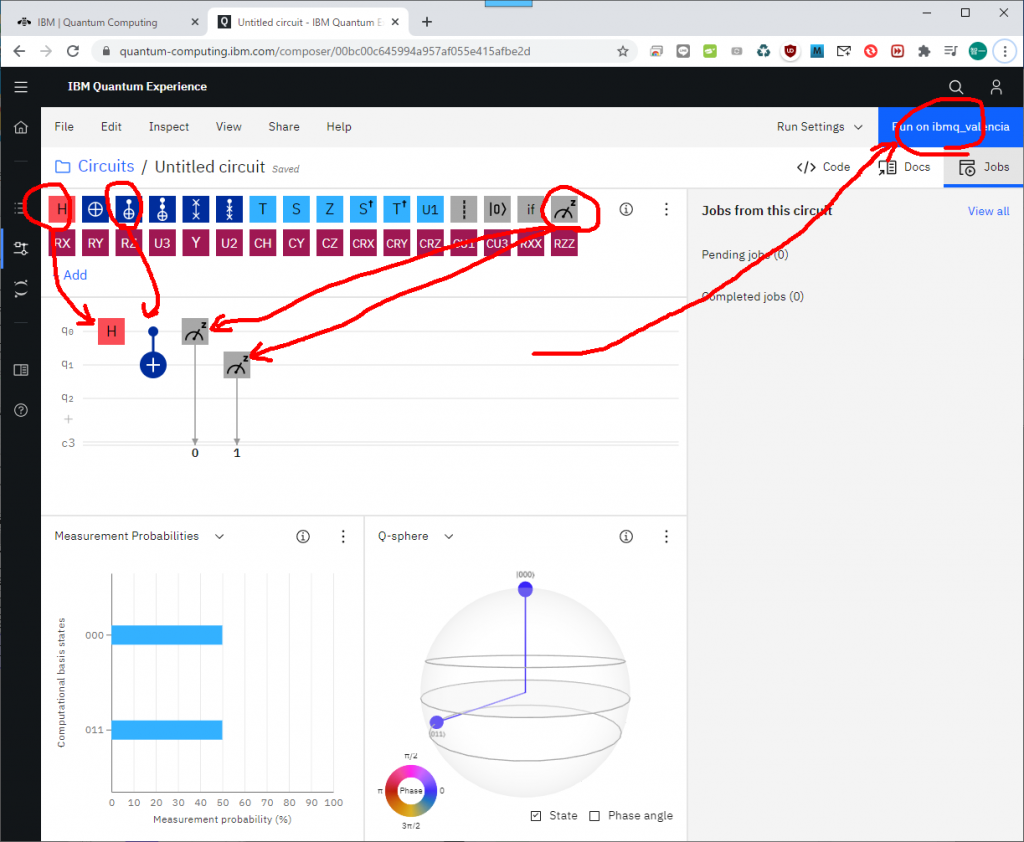This screenshot has height=842, width=1024.
Task: Select the U3 gate tile
Action: click(163, 242)
